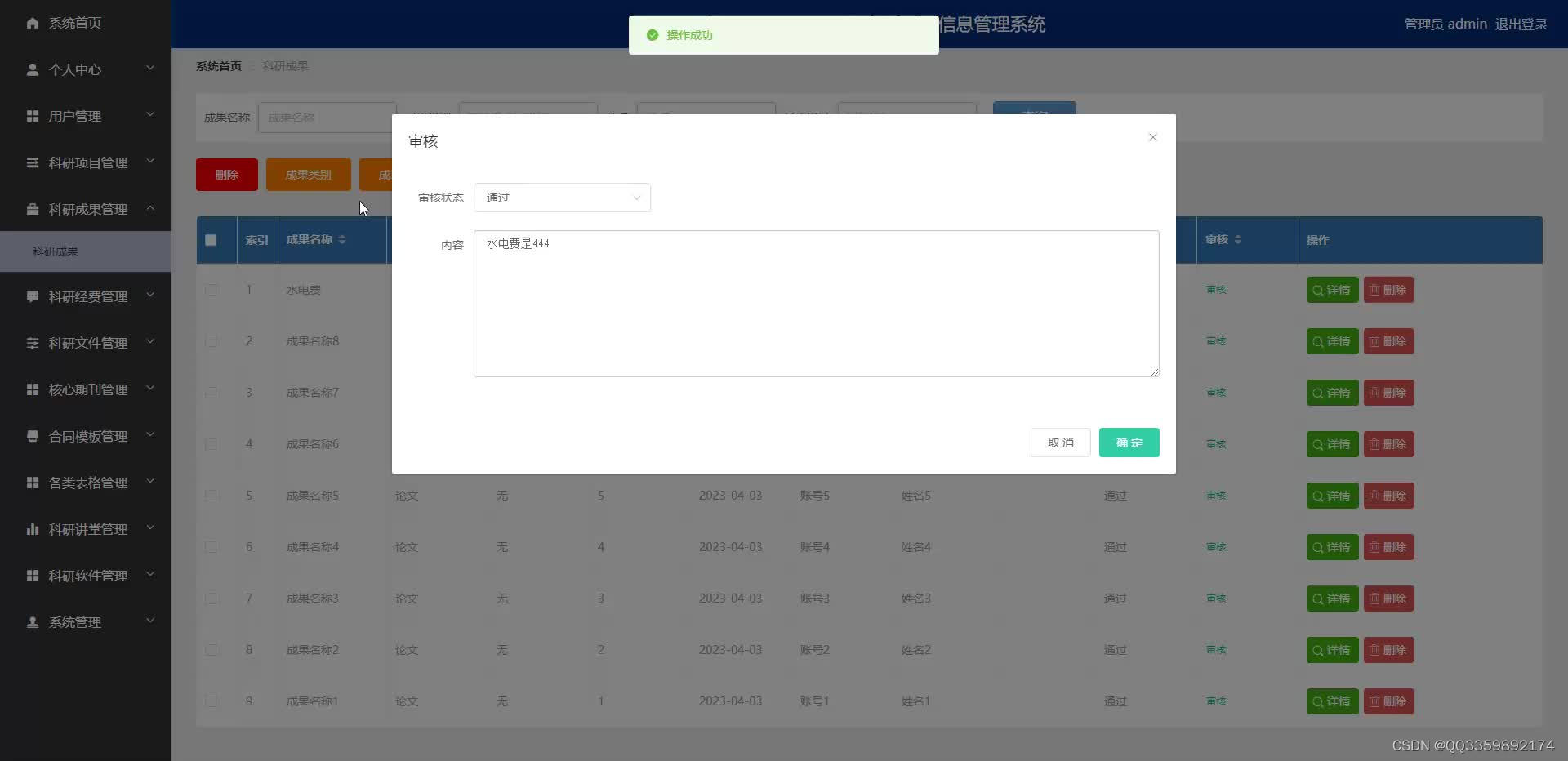Check the box for row 成果名称1

[211, 701]
